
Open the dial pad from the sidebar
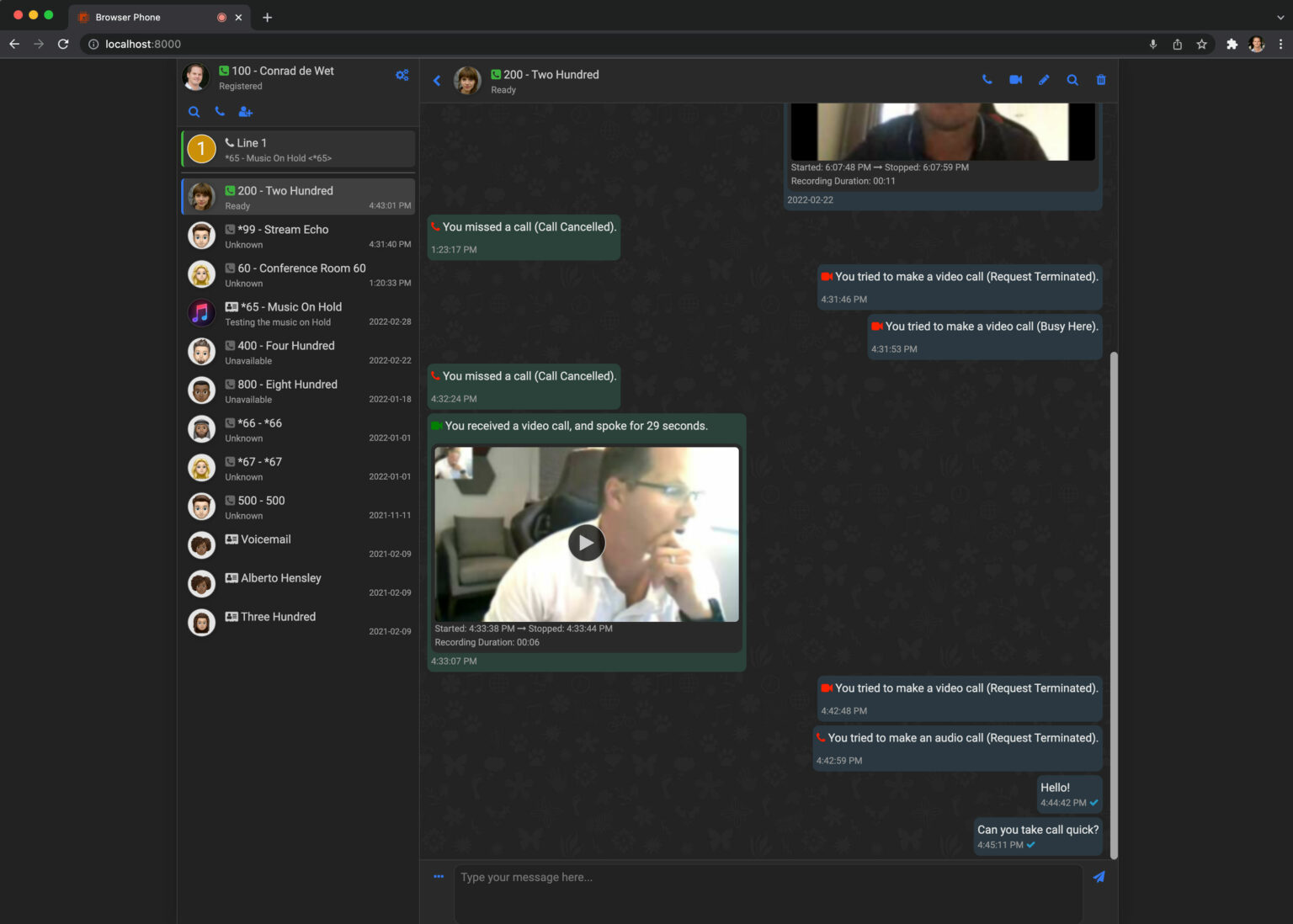coord(220,111)
